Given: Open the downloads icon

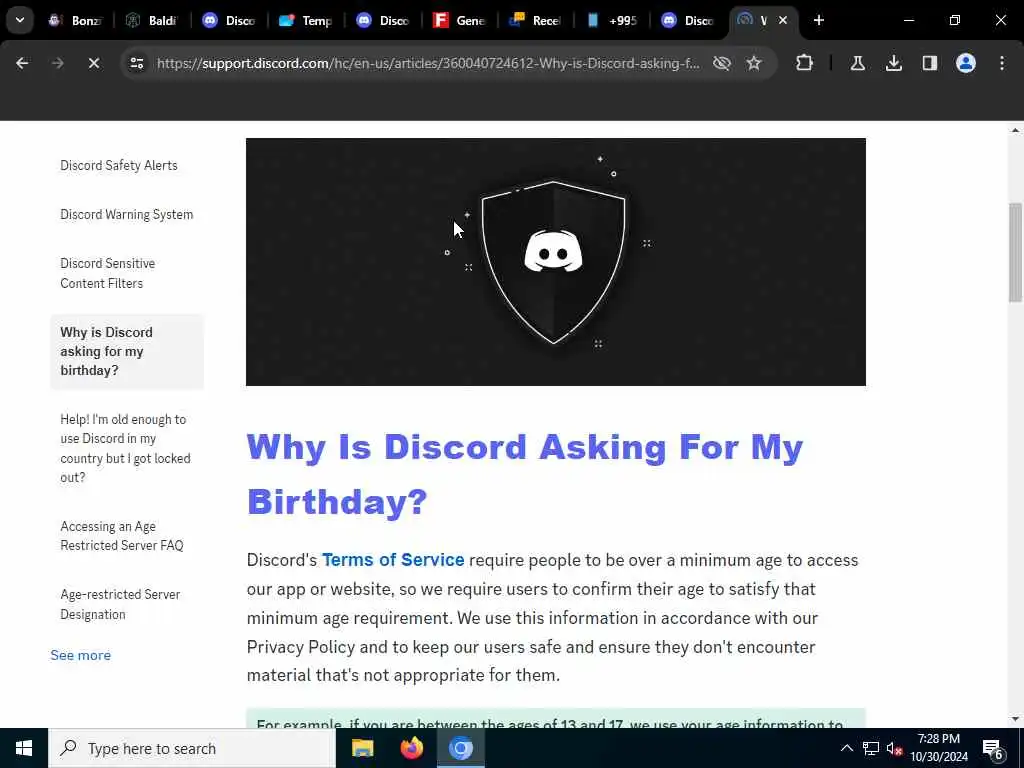Looking at the screenshot, I should [893, 63].
